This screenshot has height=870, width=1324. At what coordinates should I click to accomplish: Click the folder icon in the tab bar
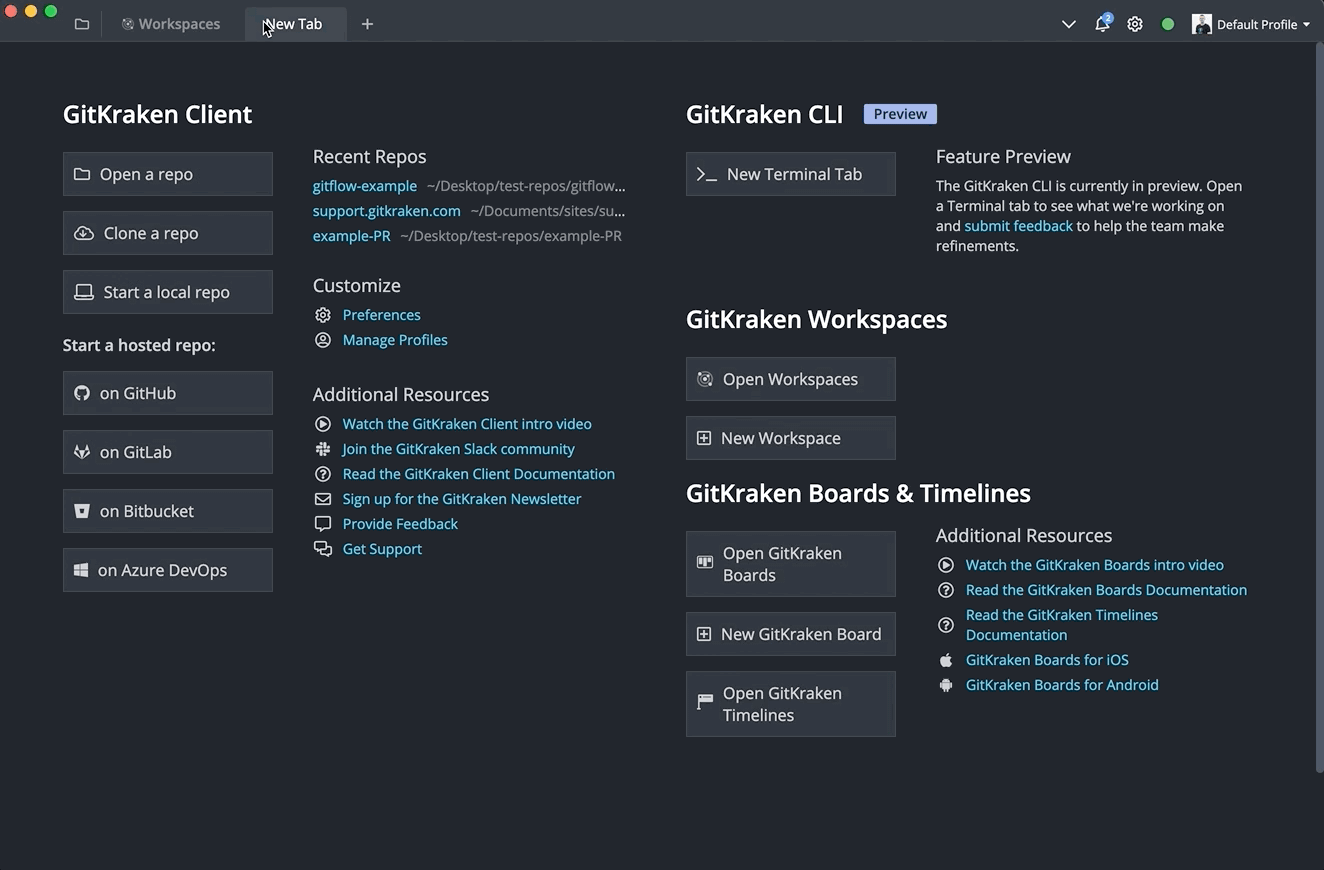82,24
